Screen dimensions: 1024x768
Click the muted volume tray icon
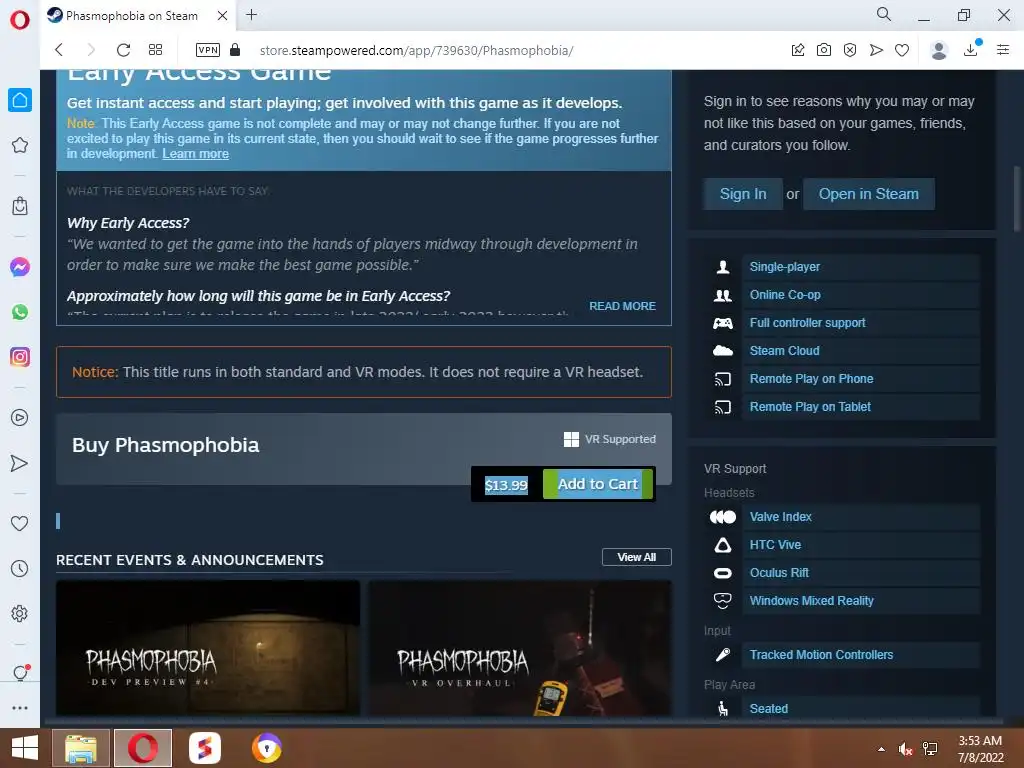[905, 749]
